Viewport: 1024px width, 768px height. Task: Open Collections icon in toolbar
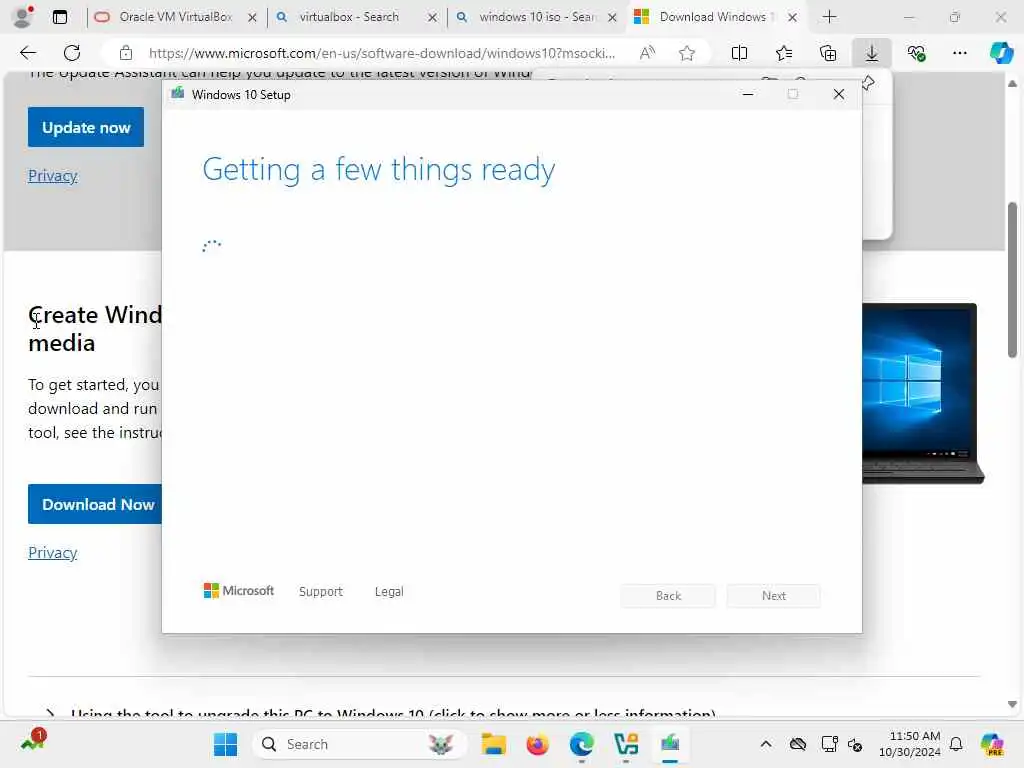point(827,53)
